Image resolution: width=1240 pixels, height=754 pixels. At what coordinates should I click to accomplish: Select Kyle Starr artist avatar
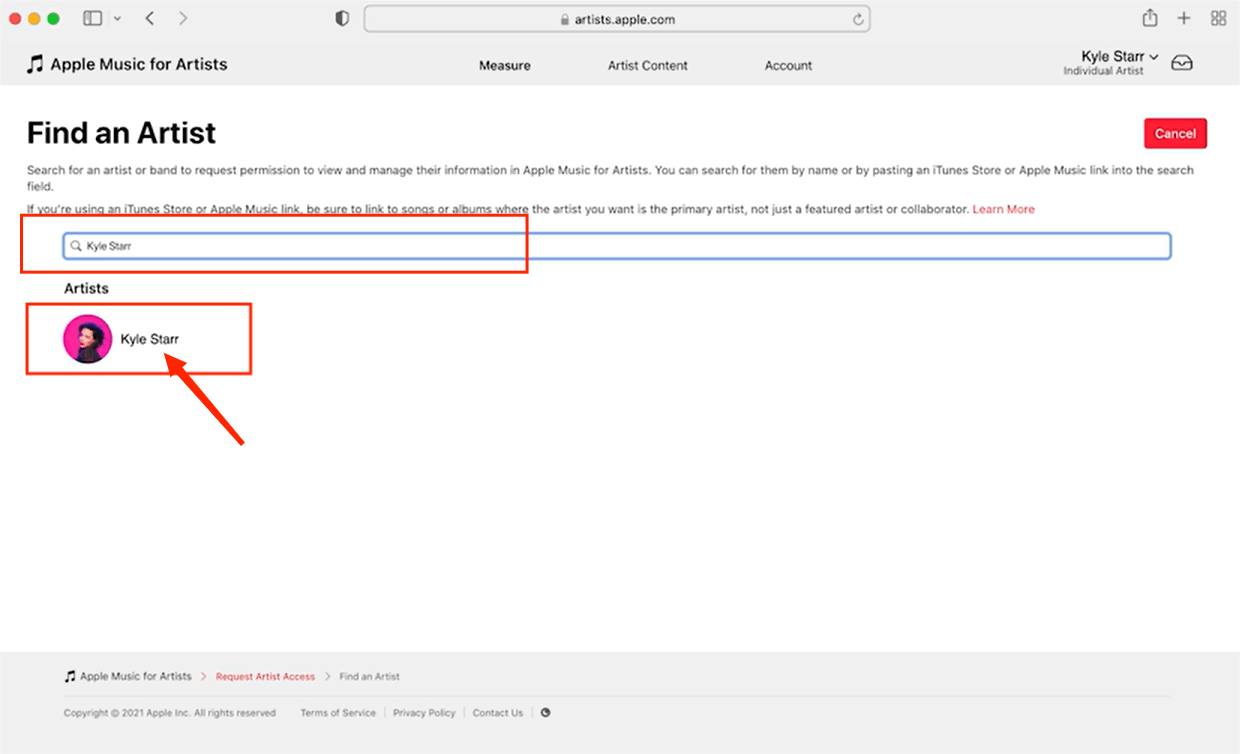click(87, 339)
